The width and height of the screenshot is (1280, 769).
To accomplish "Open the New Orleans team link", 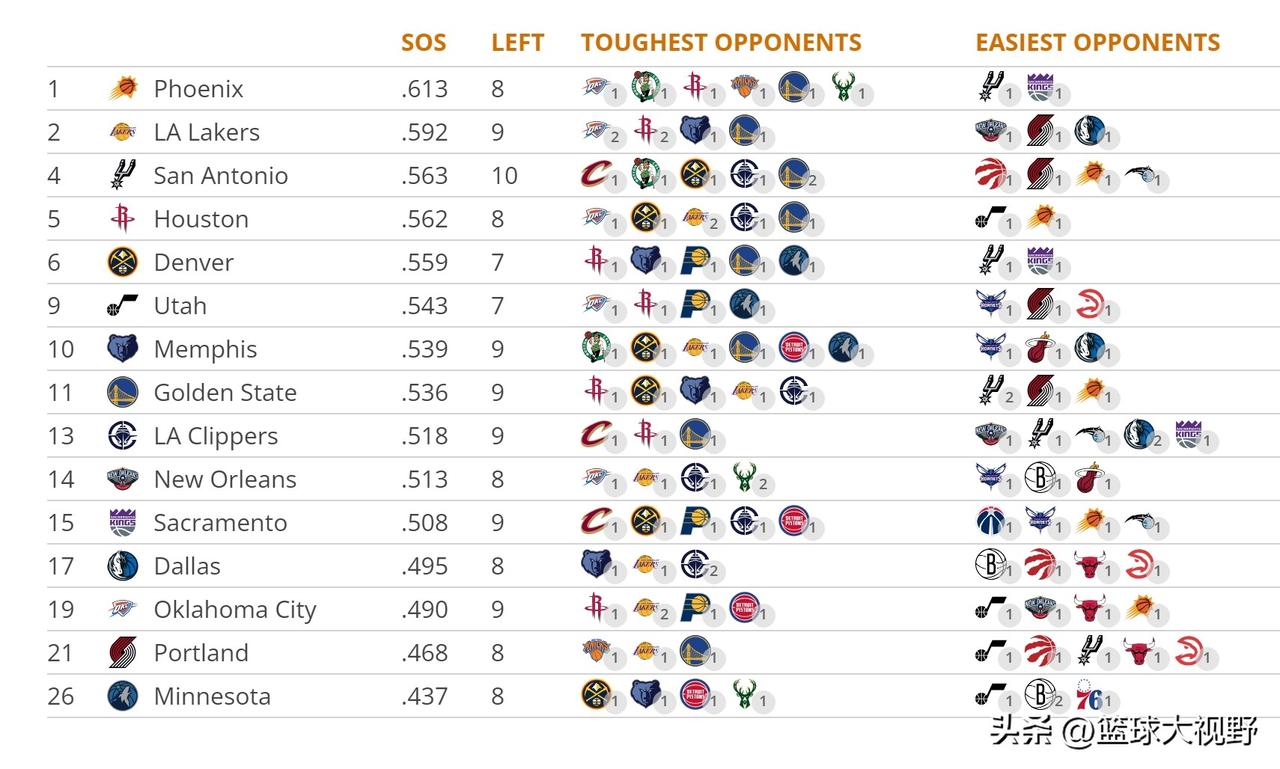I will click(225, 479).
